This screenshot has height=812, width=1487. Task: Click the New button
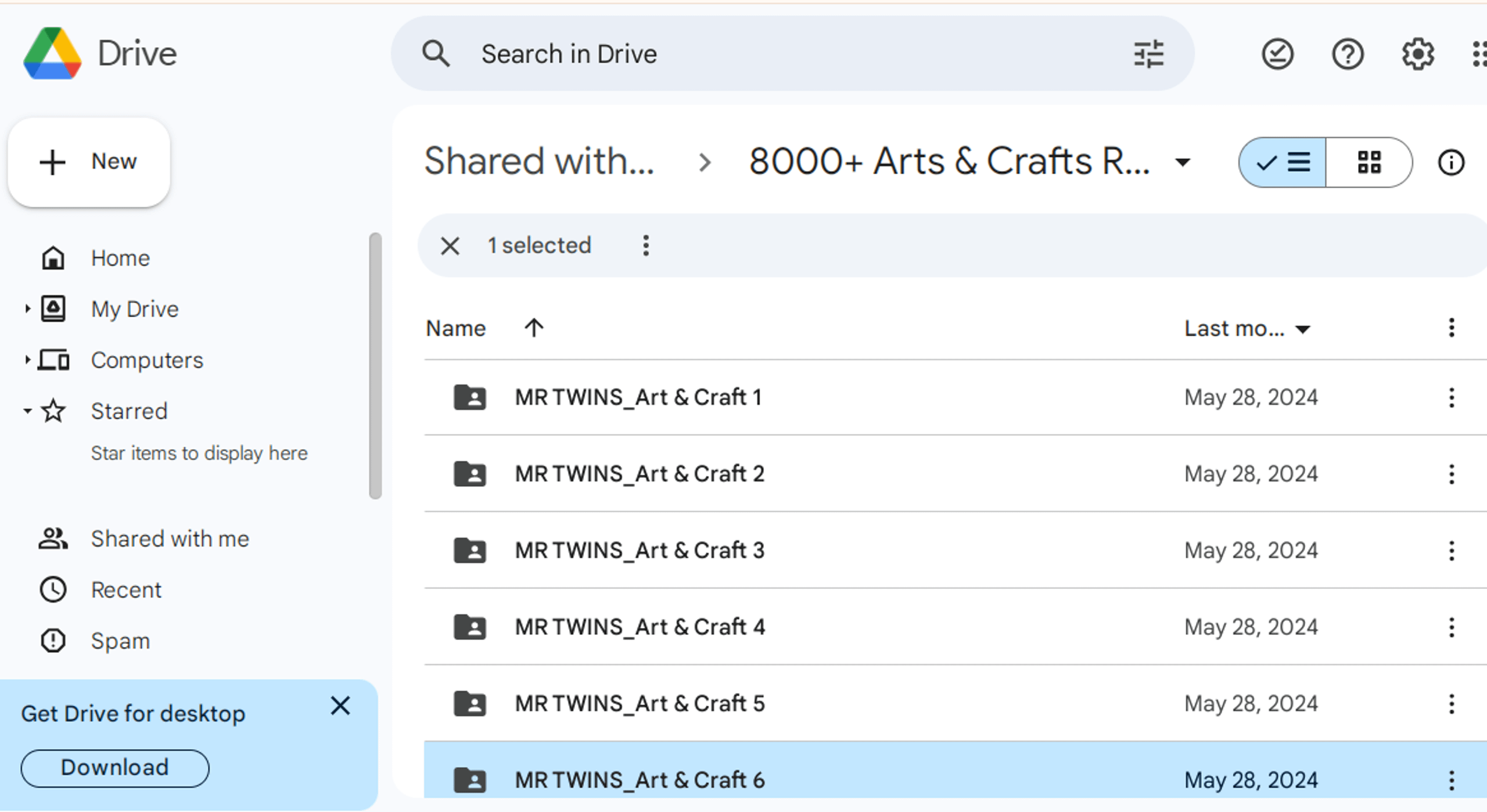[x=89, y=162]
